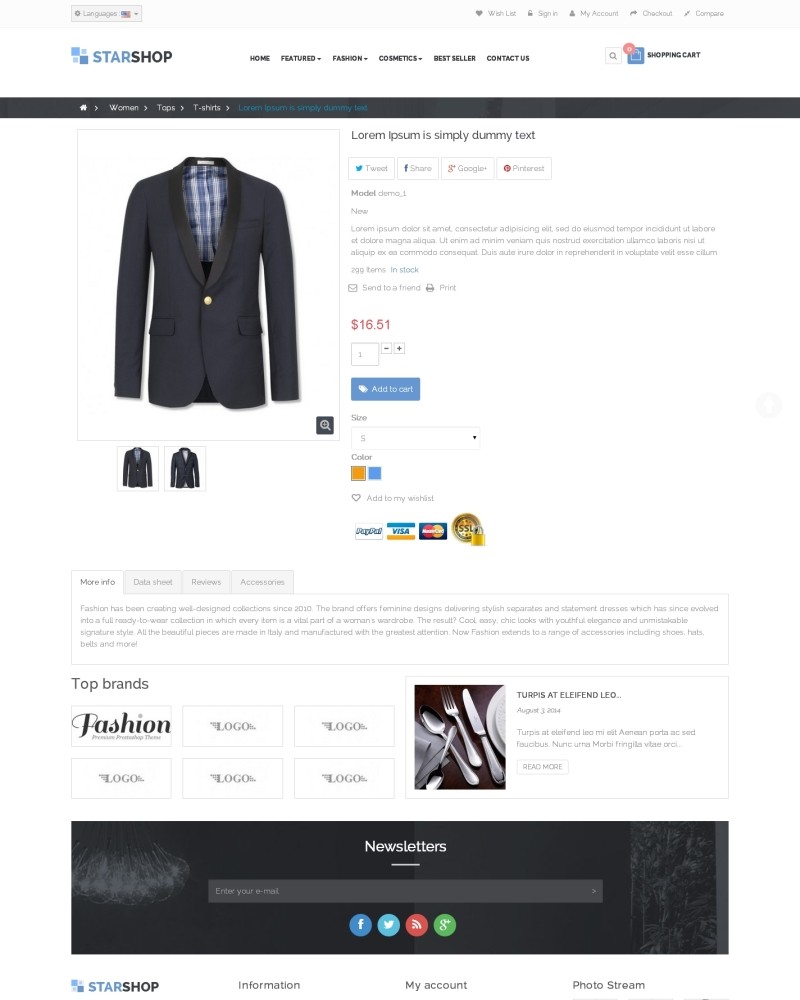
Task: Open the Size dropdown showing S
Action: 415,438
